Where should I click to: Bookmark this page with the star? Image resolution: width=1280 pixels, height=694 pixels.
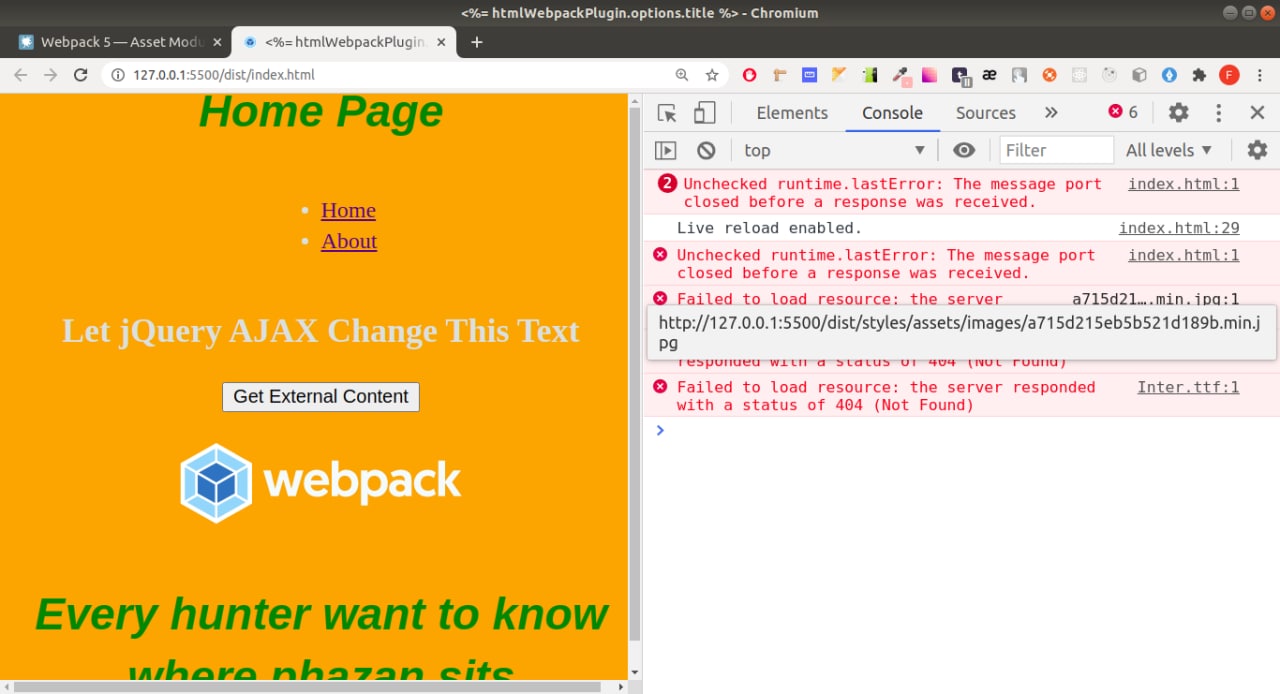pyautogui.click(x=712, y=75)
